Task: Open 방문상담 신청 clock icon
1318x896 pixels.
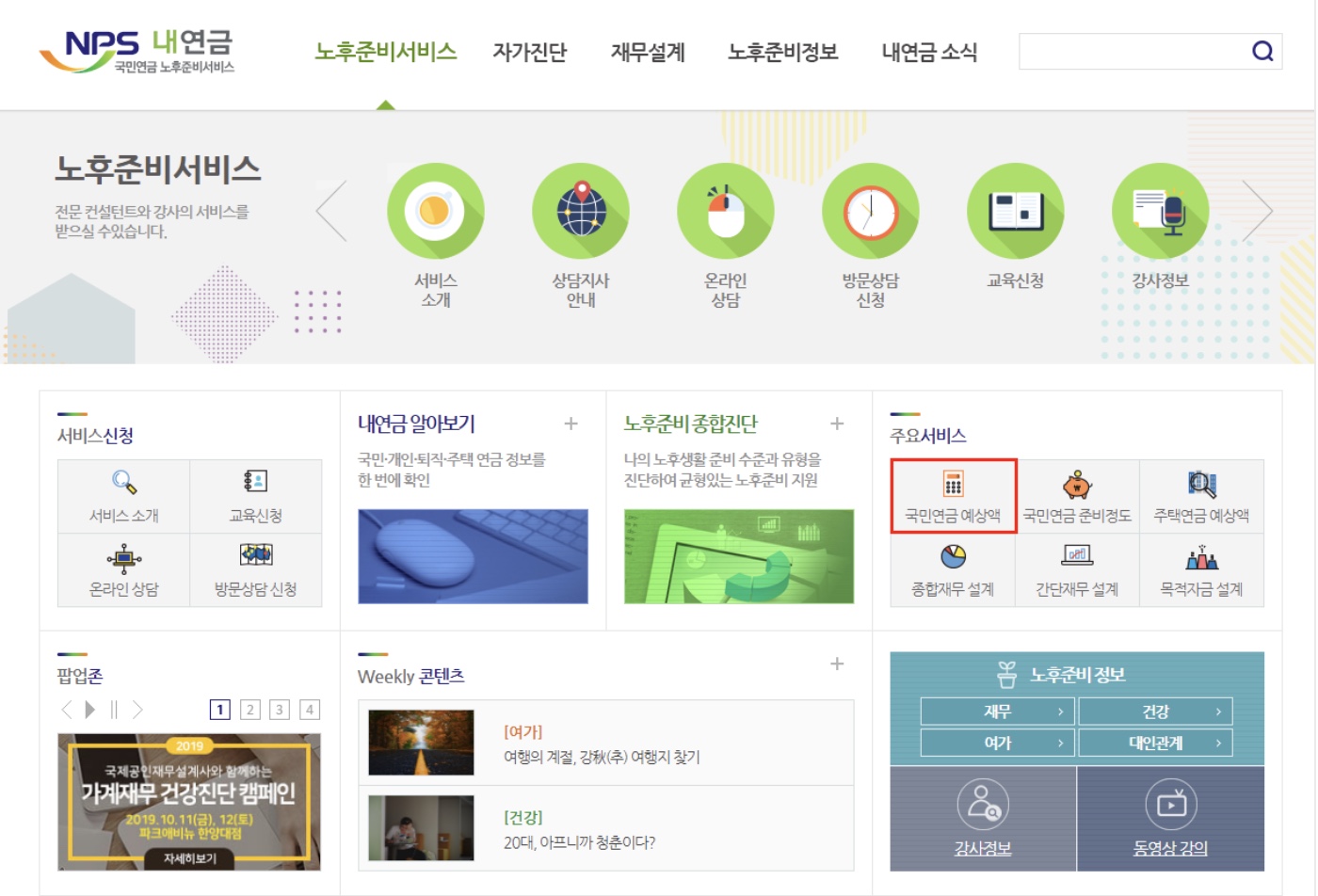Action: point(870,210)
